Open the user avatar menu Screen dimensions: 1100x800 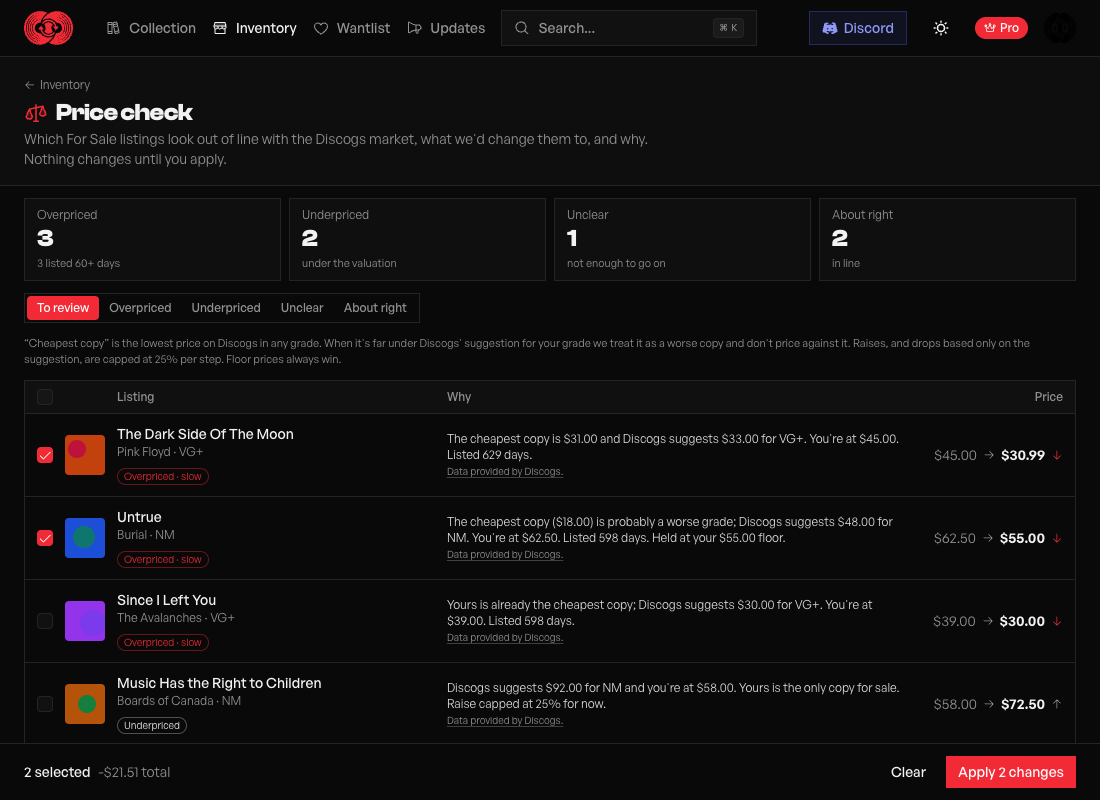click(1059, 28)
